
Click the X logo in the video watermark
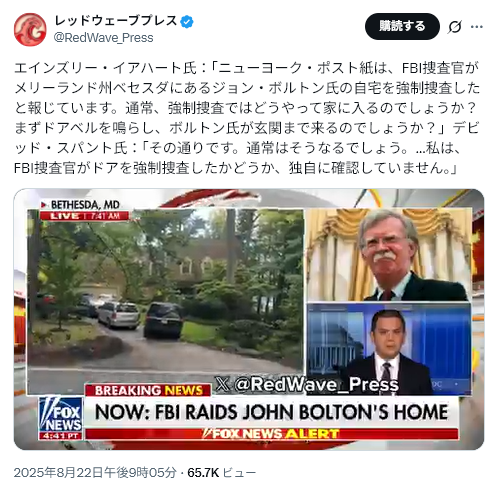click(x=223, y=384)
